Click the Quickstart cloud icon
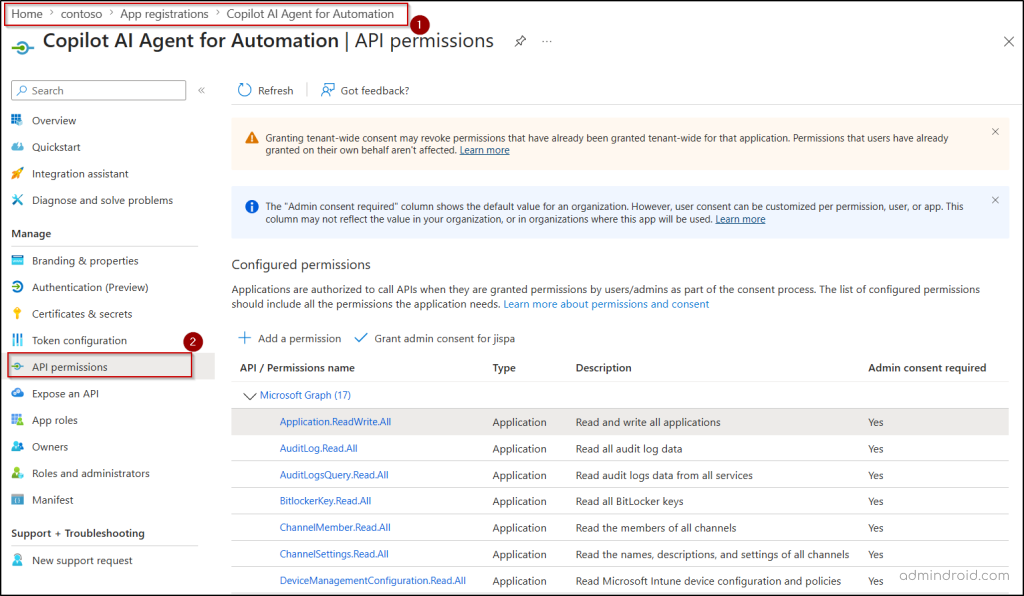1024x596 pixels. 17,146
